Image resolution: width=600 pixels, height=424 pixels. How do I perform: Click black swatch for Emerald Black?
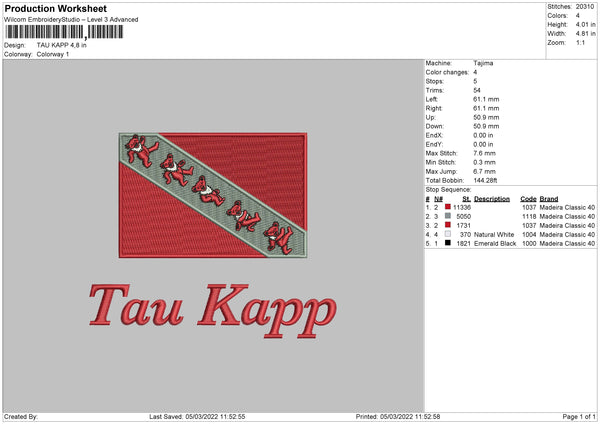pyautogui.click(x=448, y=243)
